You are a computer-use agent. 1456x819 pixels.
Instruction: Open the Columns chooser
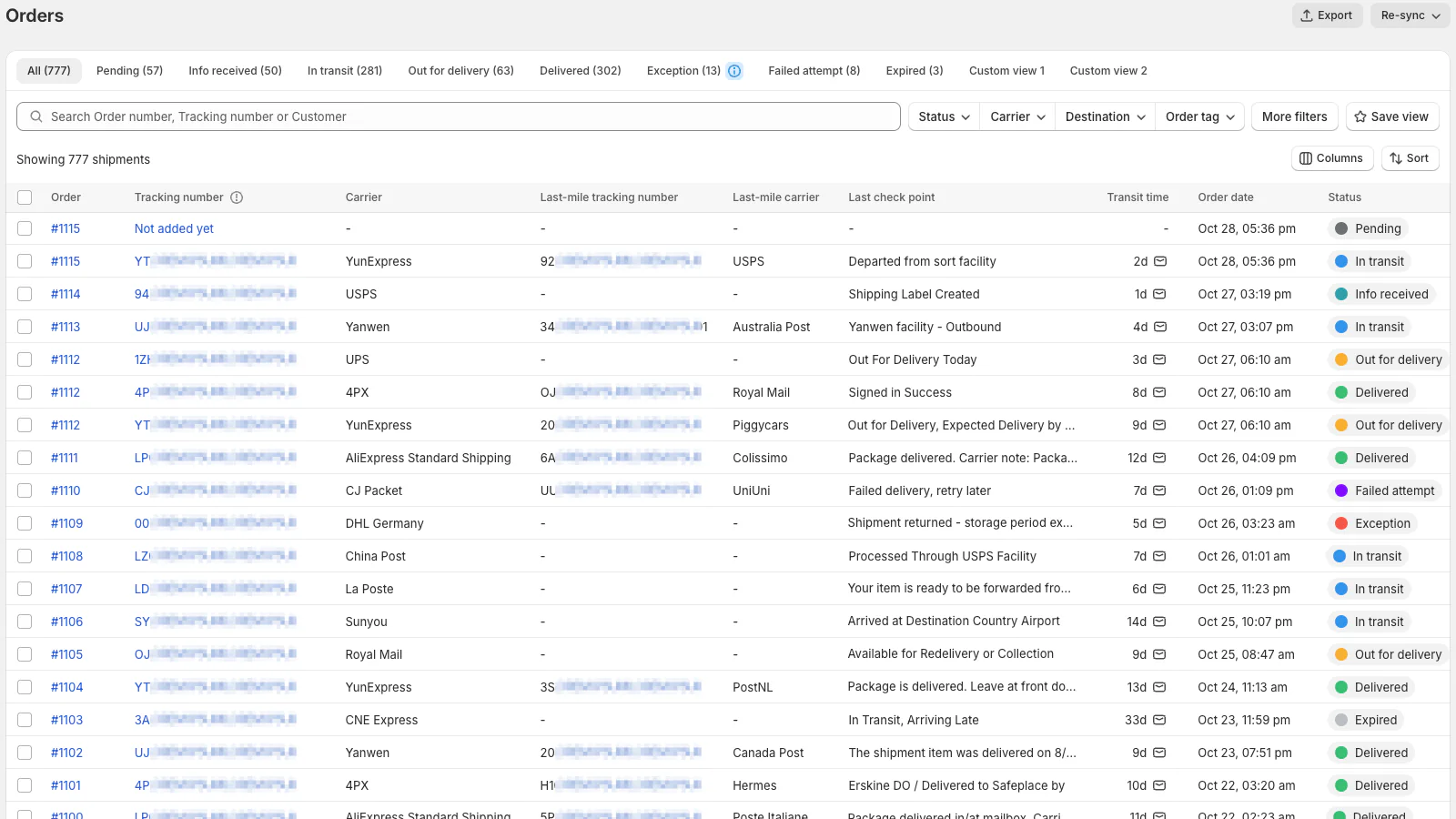1331,158
